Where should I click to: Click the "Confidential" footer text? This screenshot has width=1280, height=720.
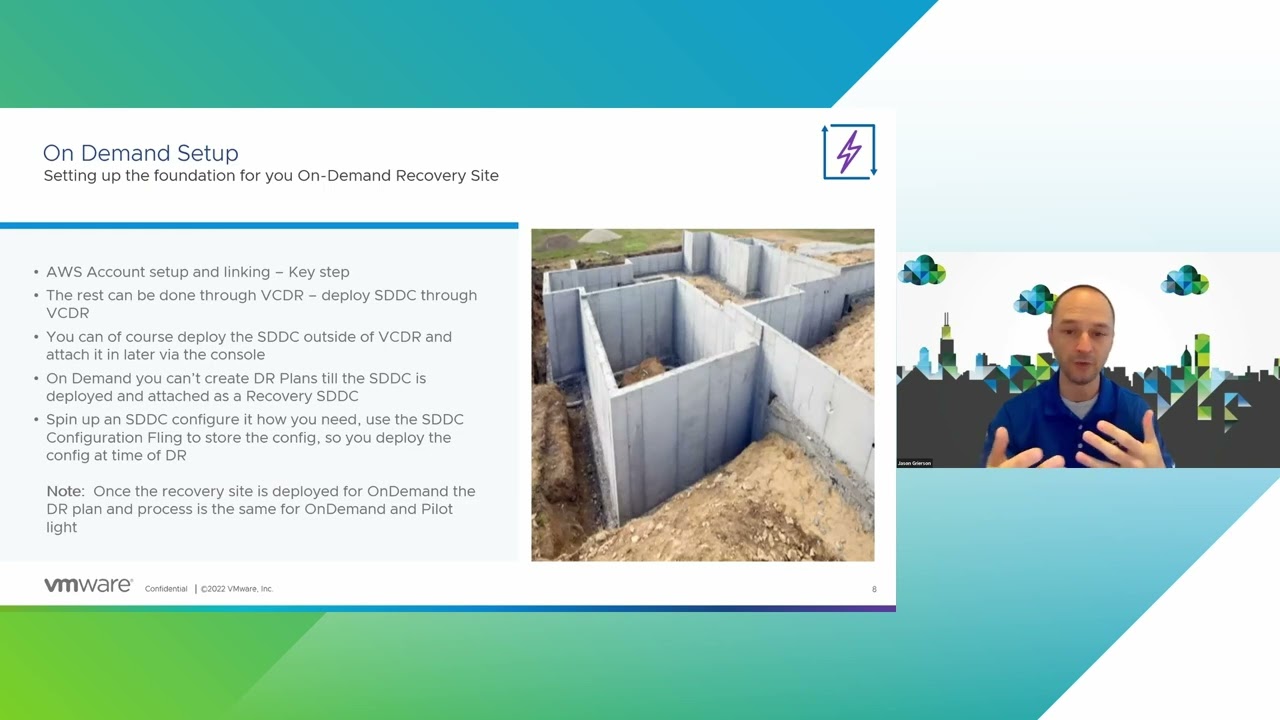tap(166, 589)
